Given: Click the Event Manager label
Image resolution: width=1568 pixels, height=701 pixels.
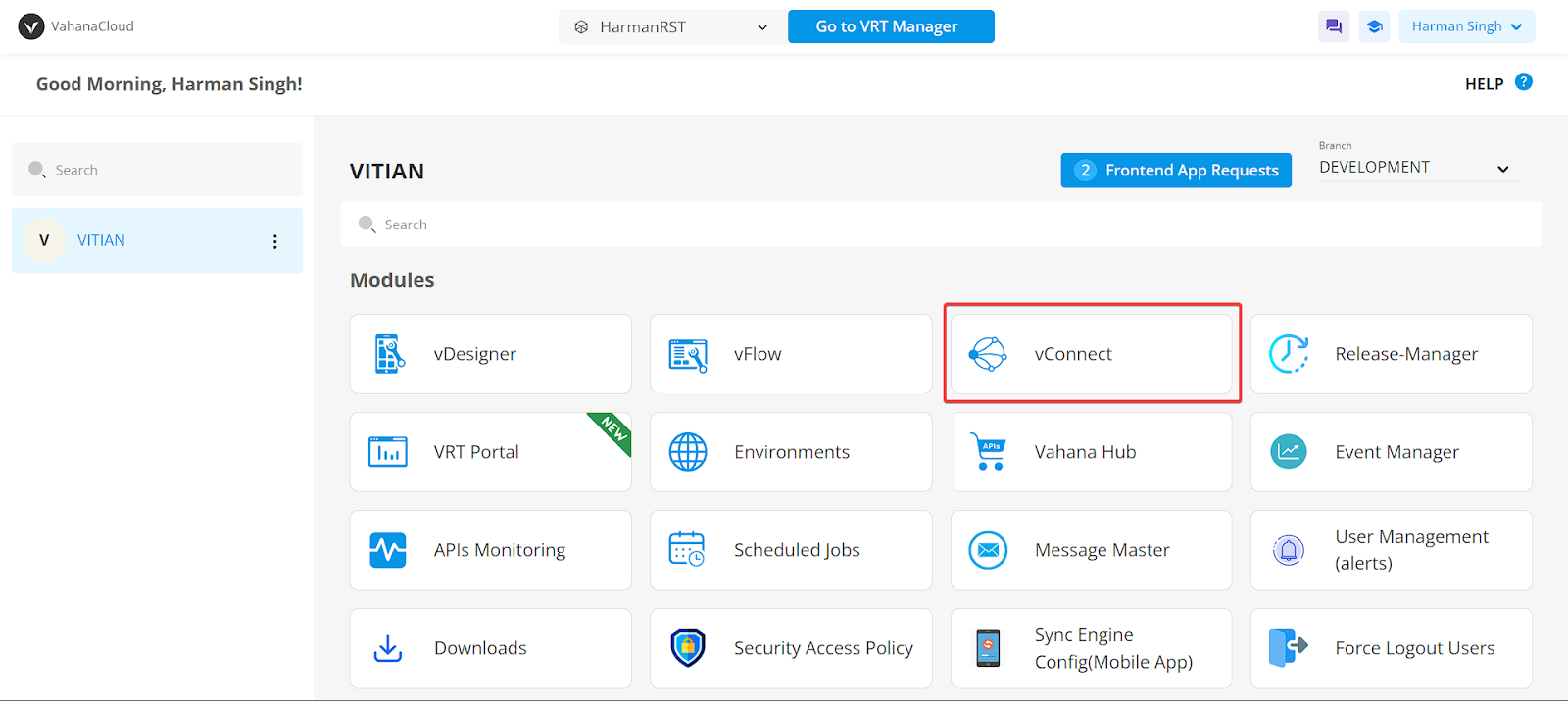Looking at the screenshot, I should (x=1396, y=453).
